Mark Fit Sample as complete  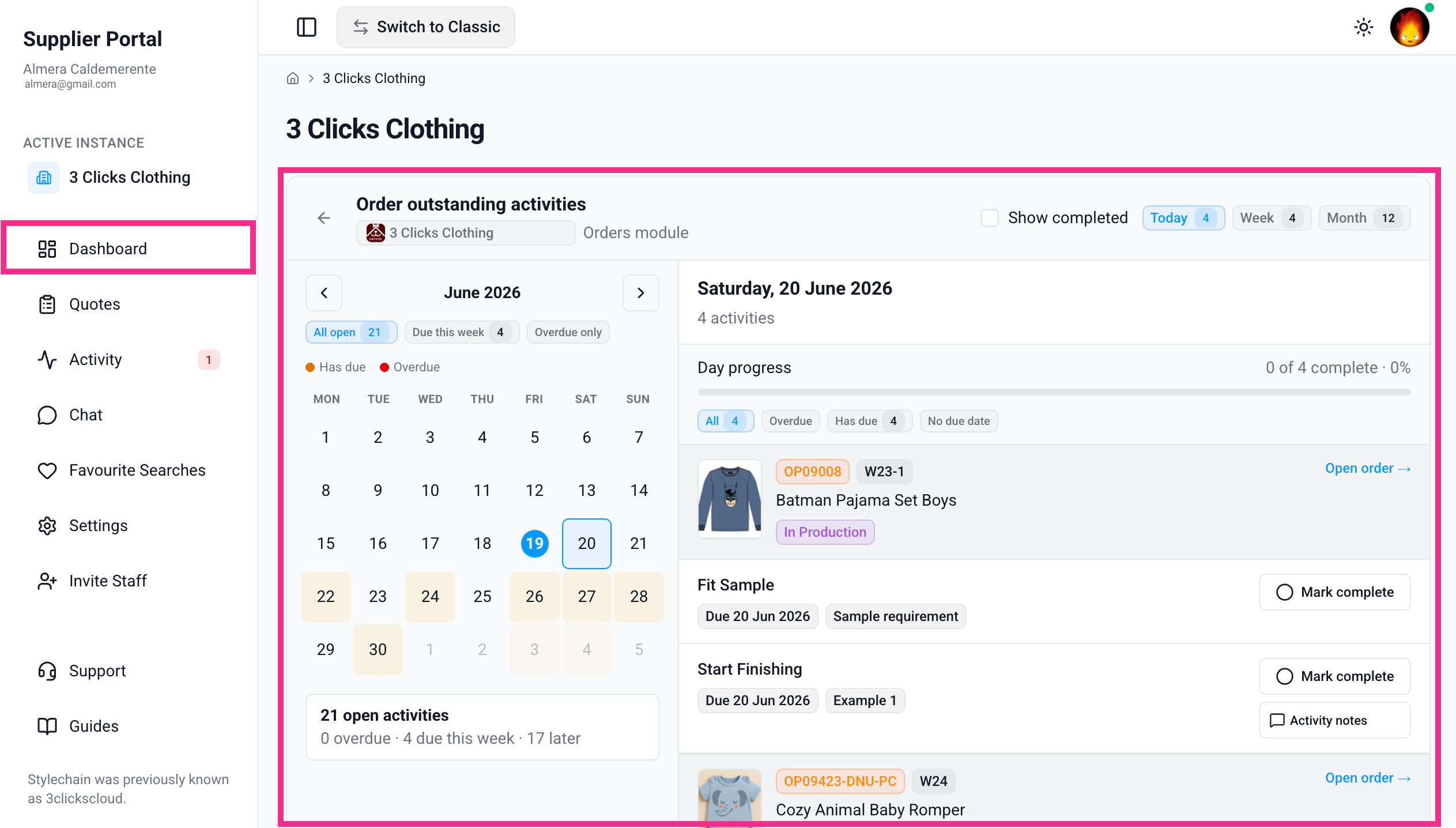coord(1334,592)
